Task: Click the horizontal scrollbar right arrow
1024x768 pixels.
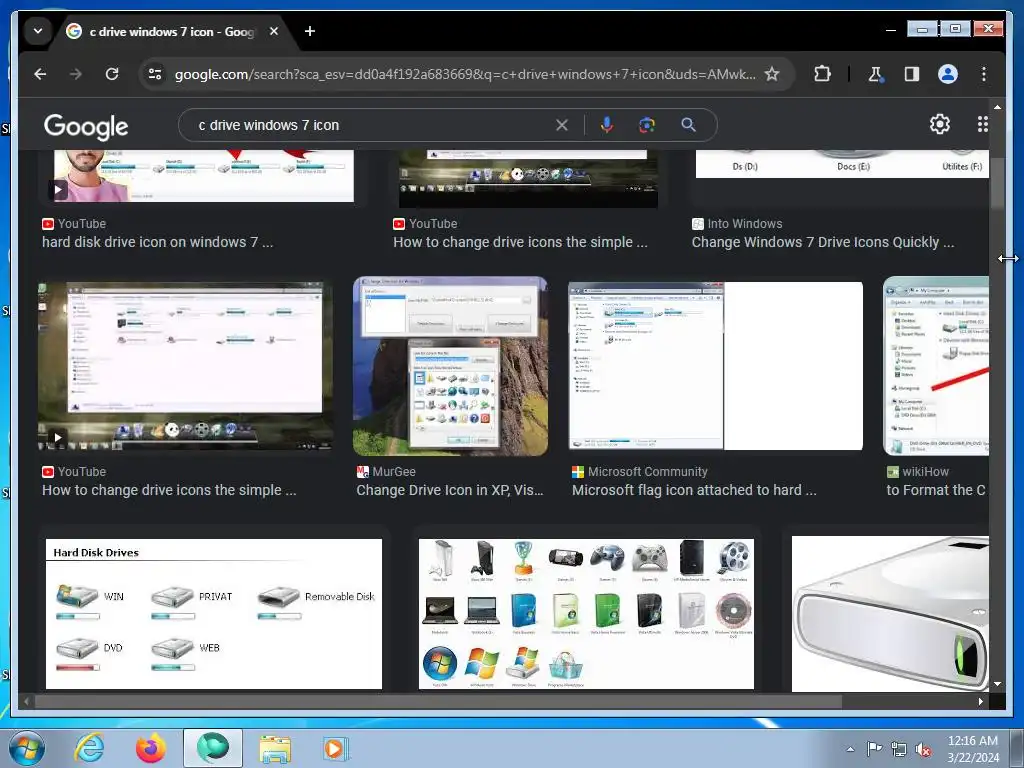Action: click(x=981, y=701)
